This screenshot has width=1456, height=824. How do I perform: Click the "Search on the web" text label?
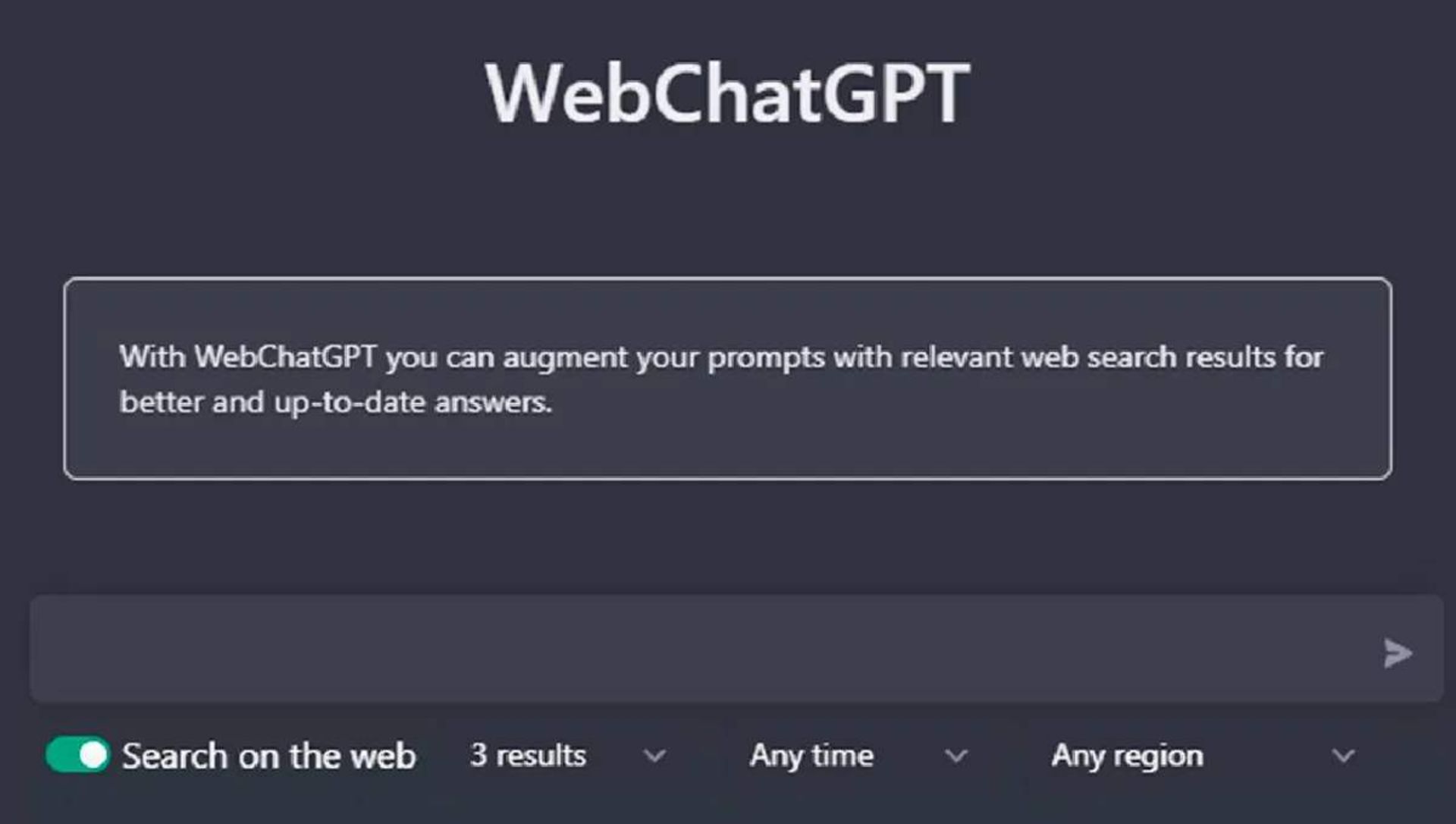[268, 755]
